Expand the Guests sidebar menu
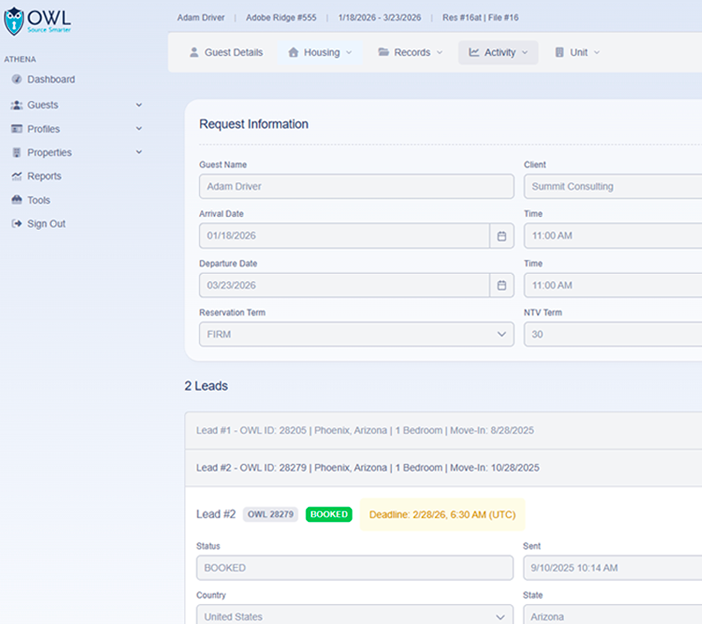The width and height of the screenshot is (702, 624). point(138,105)
